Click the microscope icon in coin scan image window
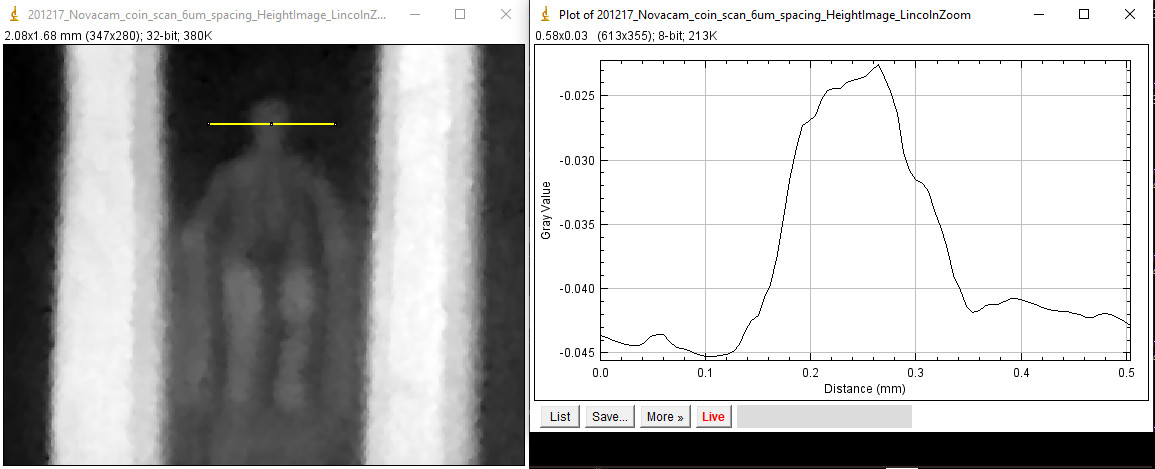The image size is (1155, 469). [x=14, y=14]
